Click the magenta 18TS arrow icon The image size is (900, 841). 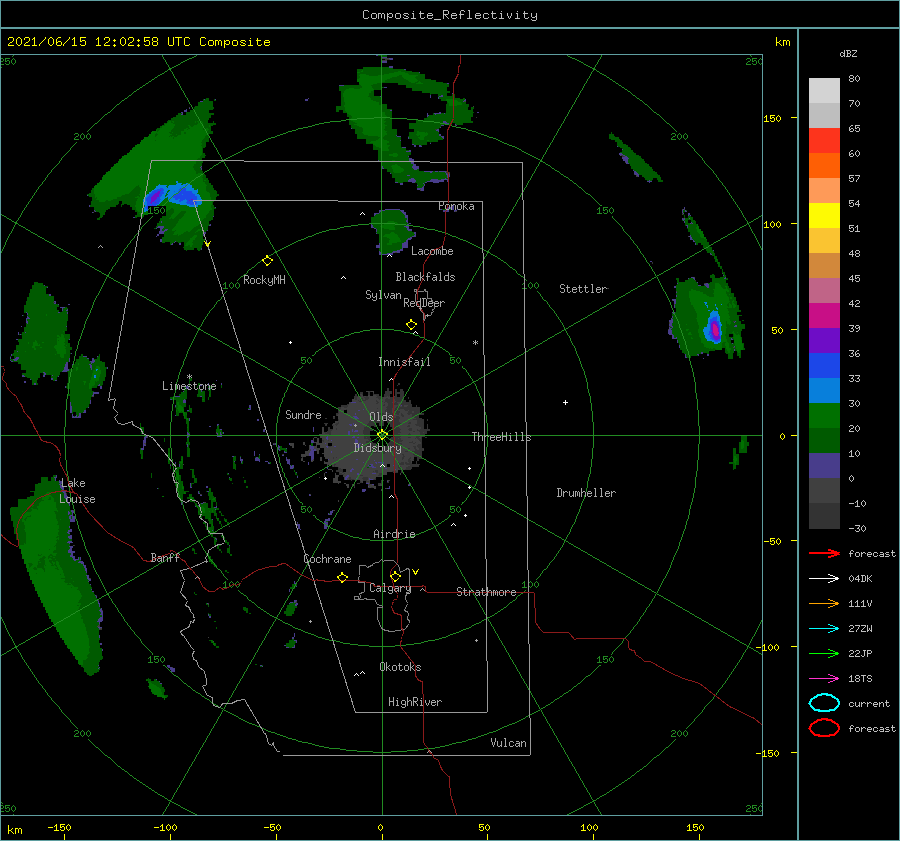point(824,679)
